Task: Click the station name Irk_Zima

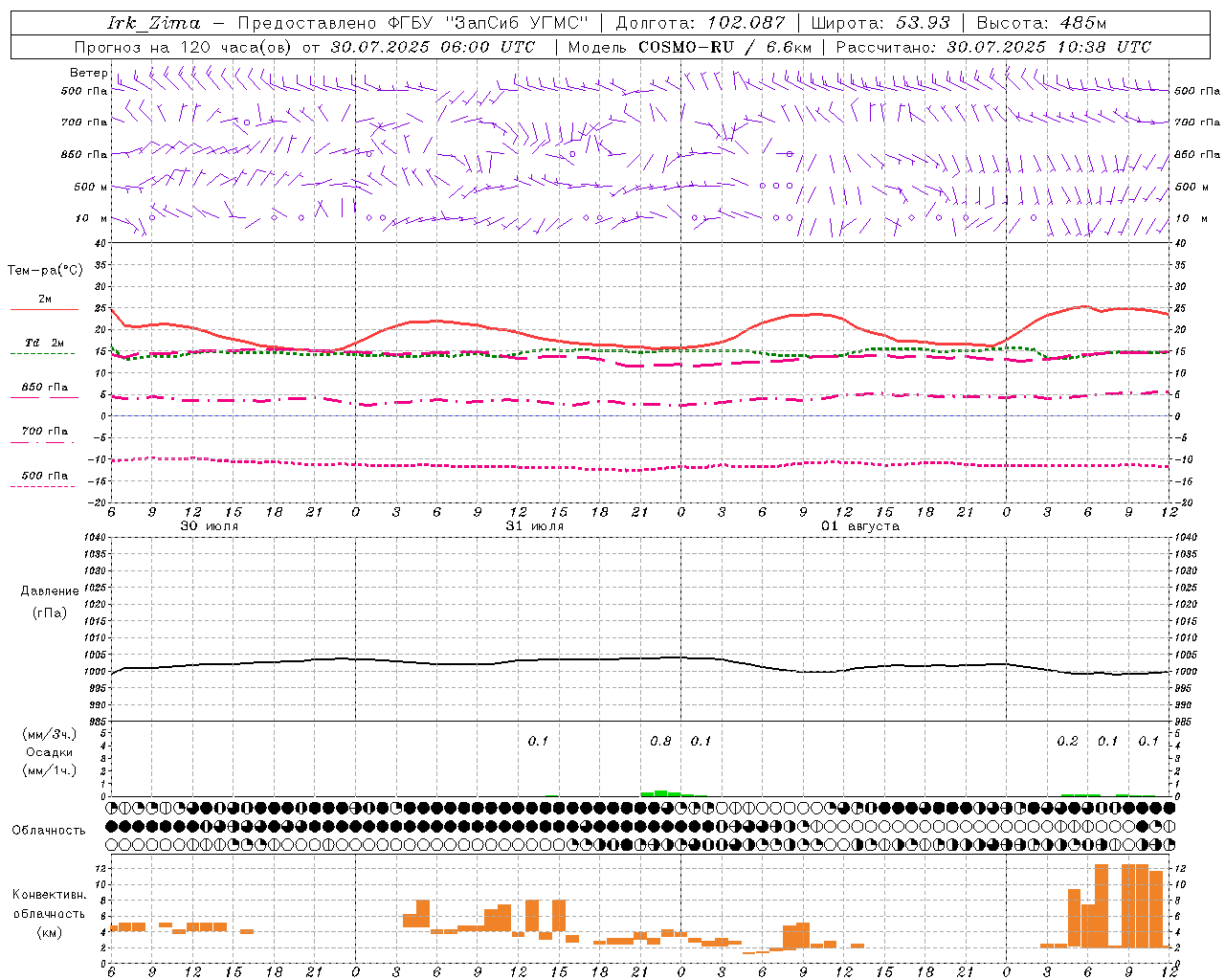Action: [x=154, y=23]
